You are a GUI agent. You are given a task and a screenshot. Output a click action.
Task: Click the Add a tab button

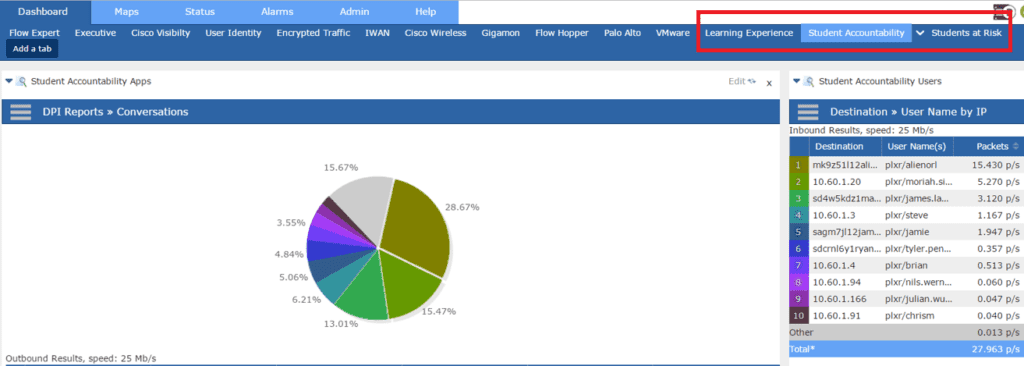32,49
